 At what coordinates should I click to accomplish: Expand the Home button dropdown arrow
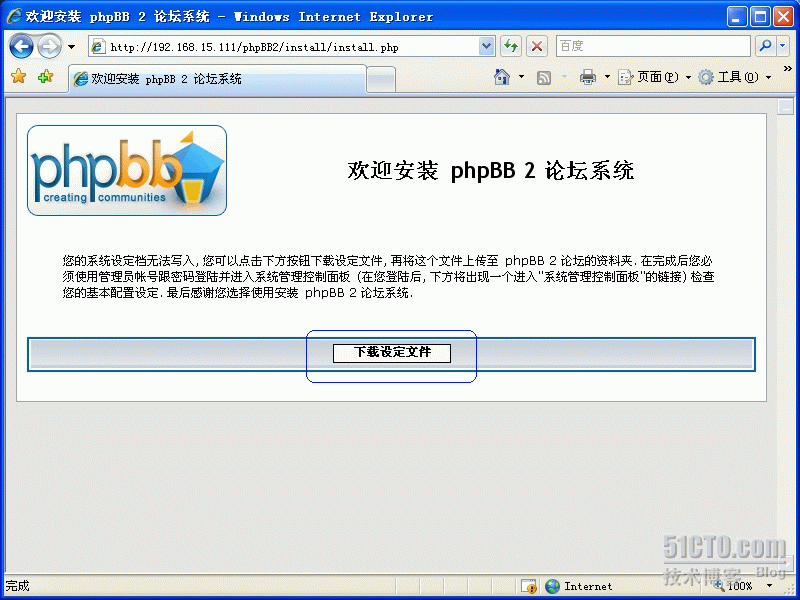521,77
